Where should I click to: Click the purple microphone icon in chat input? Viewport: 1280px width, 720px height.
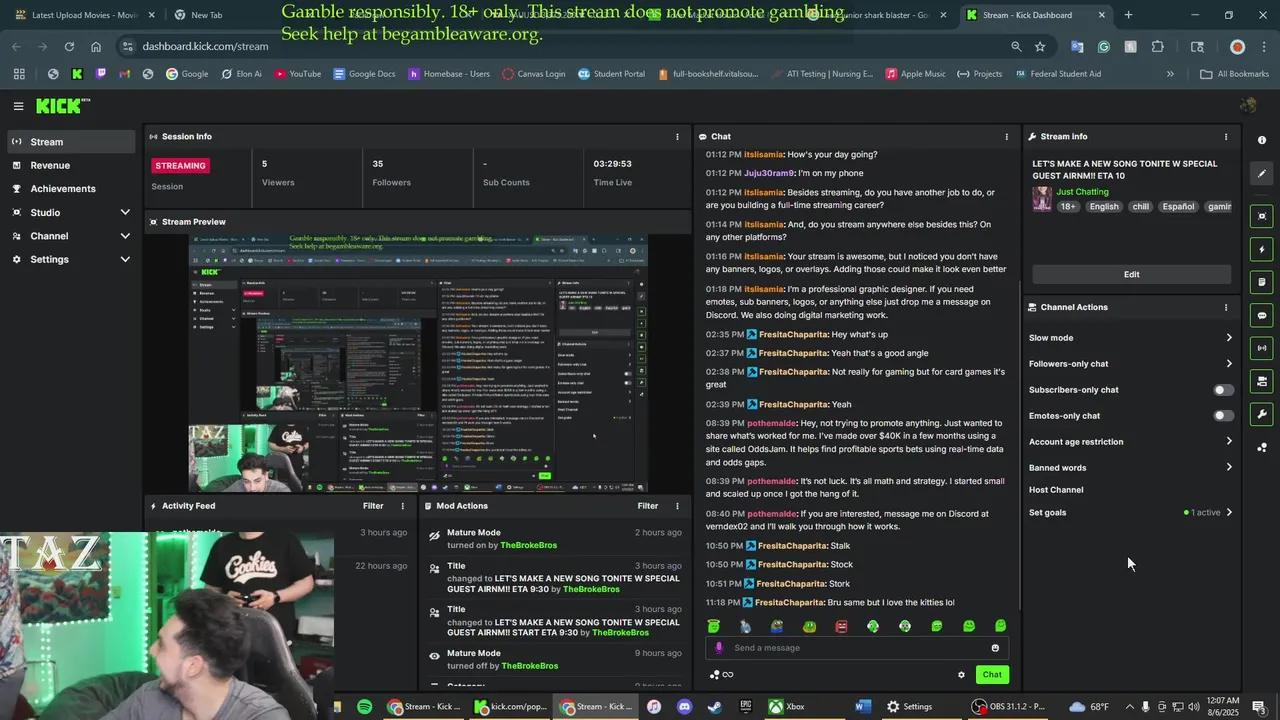click(x=718, y=648)
